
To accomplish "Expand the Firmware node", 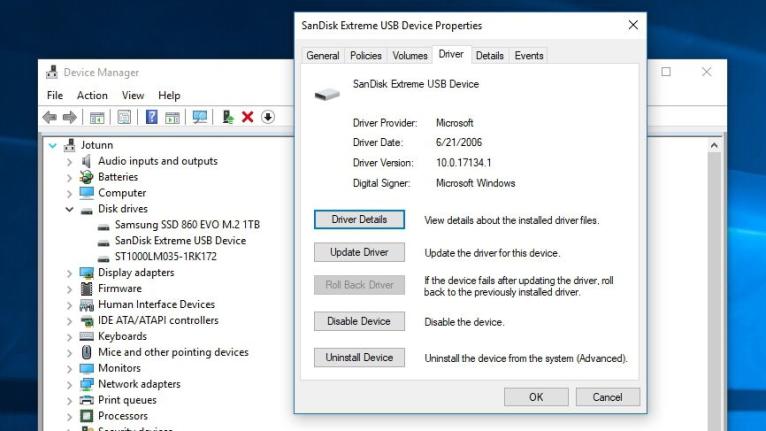I will click(69, 289).
